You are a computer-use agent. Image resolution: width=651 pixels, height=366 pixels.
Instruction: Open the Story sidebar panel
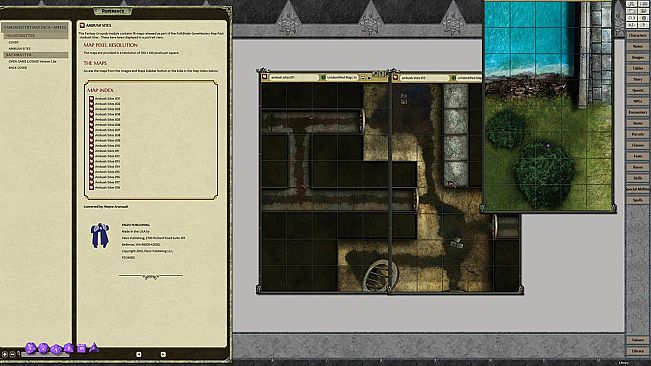click(x=637, y=79)
